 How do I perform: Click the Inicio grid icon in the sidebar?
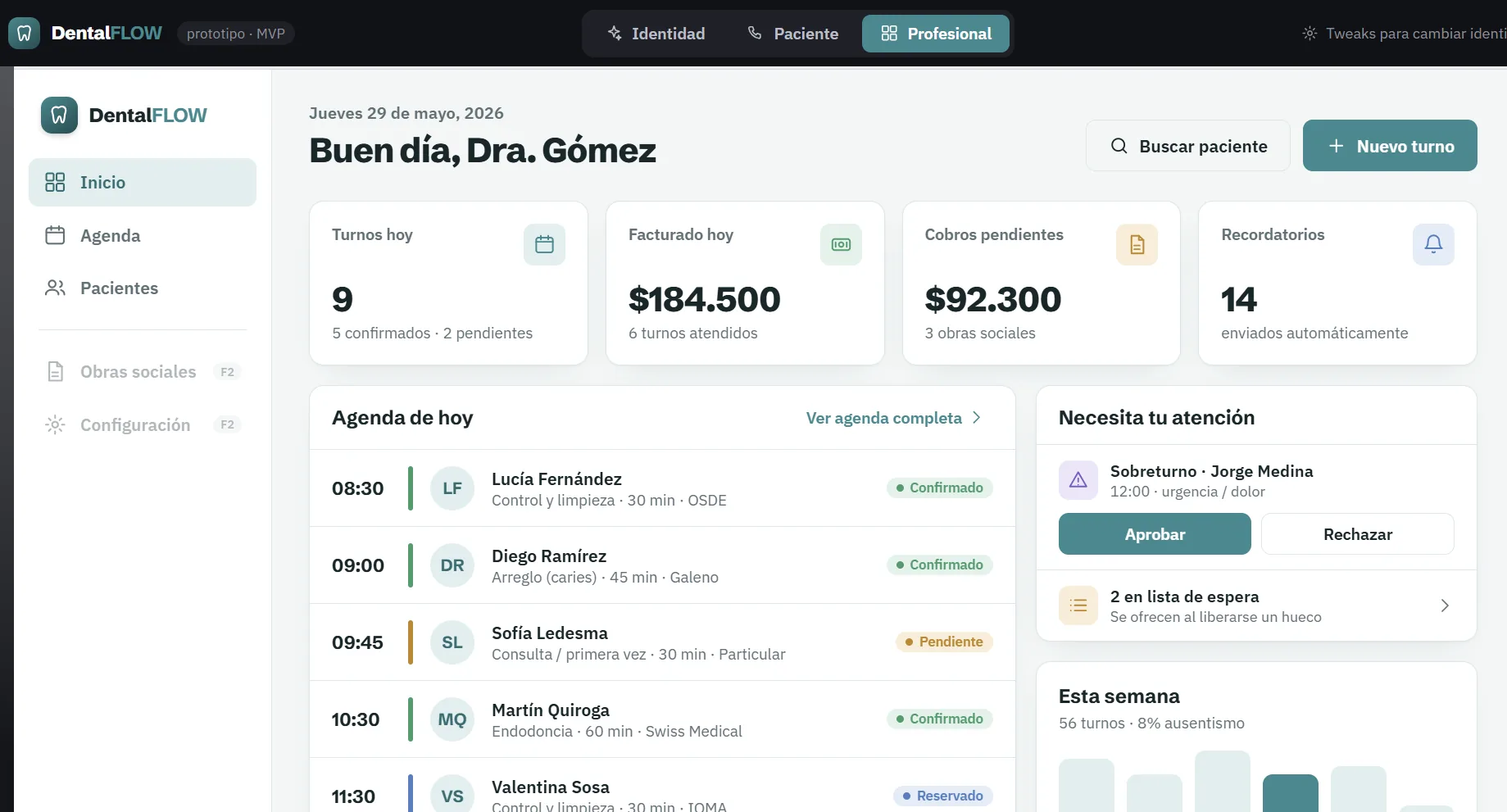[x=55, y=182]
